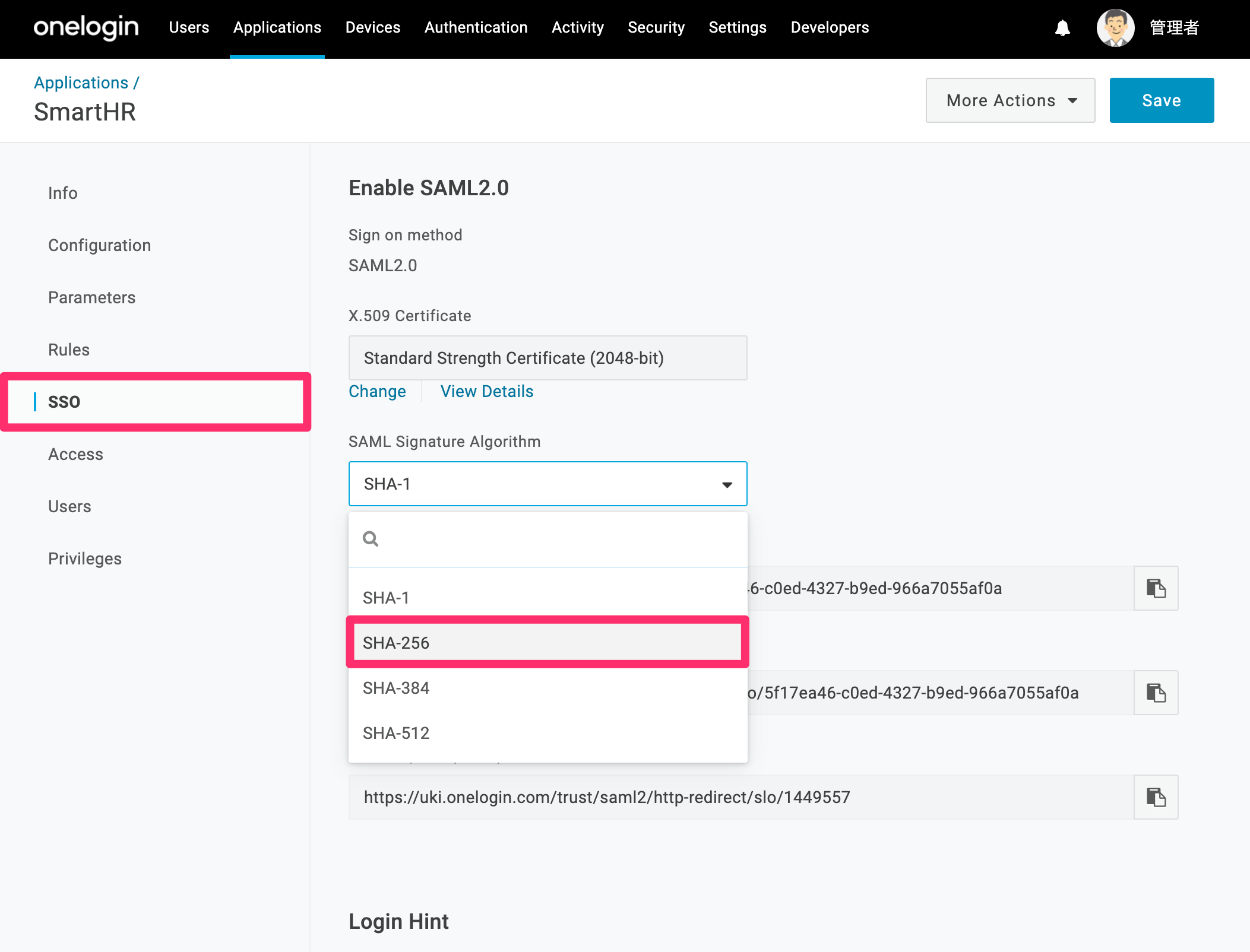1250x952 pixels.
Task: Click the SmartHR page title
Action: tap(85, 112)
